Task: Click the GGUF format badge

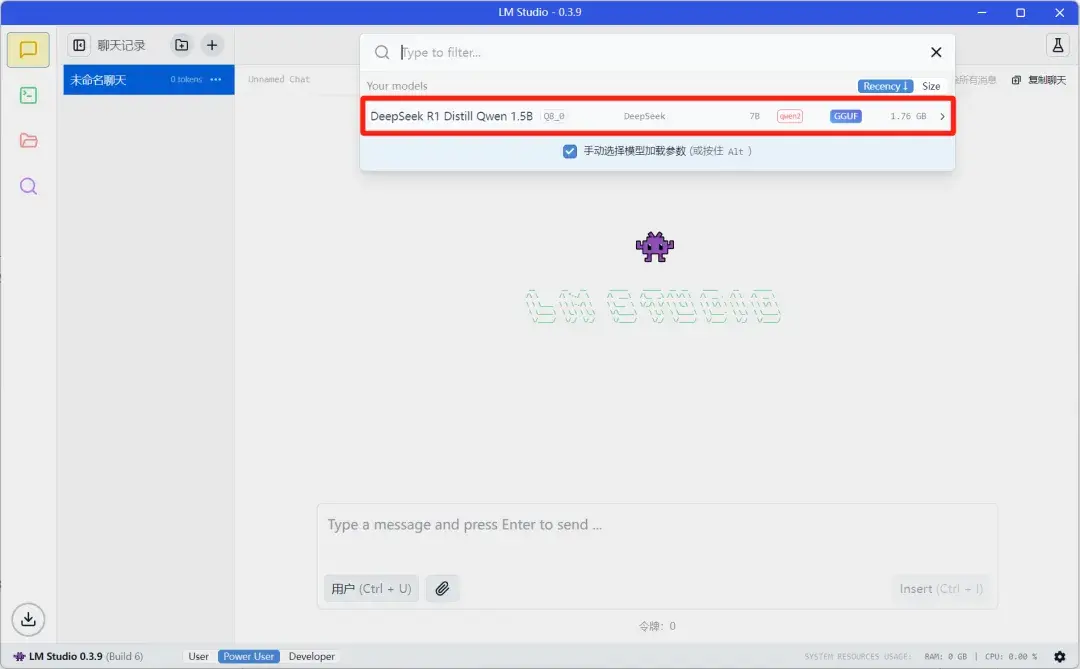Action: point(846,116)
